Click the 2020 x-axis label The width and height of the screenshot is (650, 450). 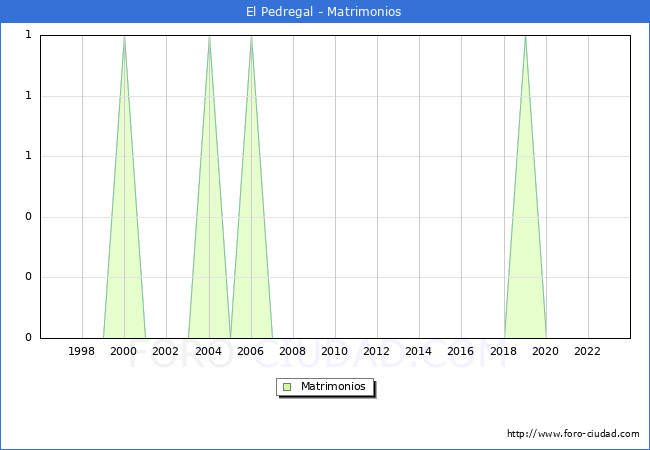click(546, 351)
